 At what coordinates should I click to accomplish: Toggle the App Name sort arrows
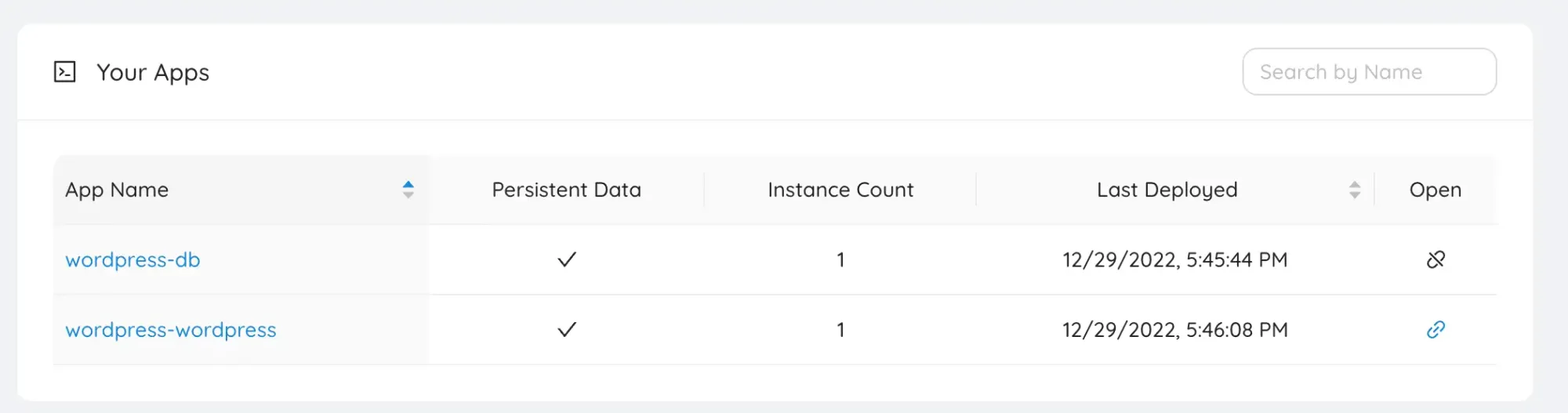408,190
